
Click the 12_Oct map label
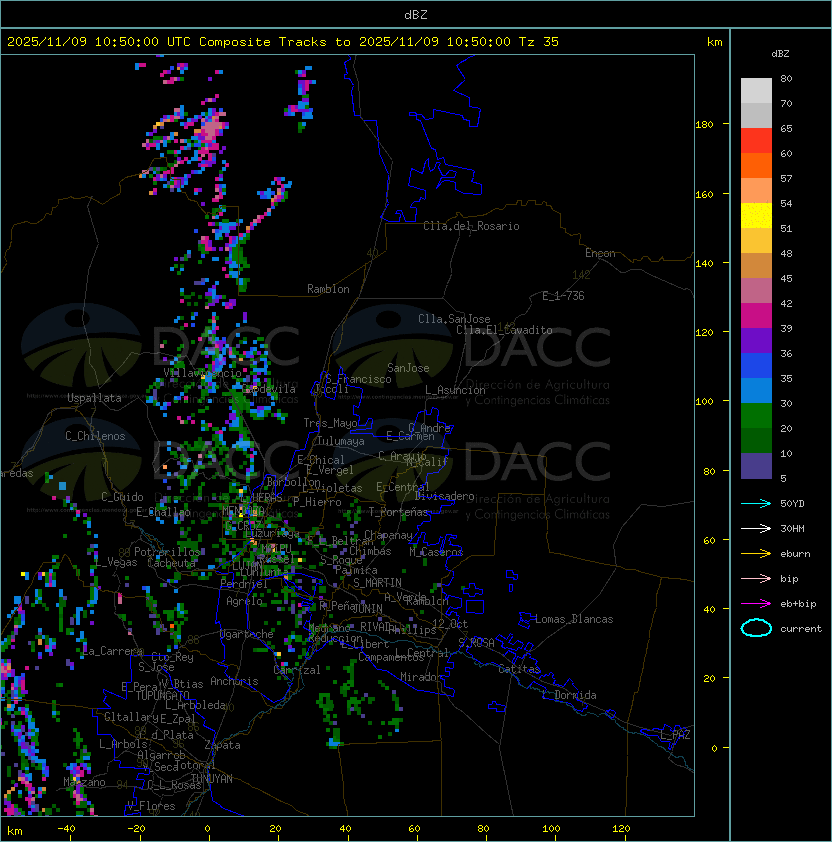[450, 624]
